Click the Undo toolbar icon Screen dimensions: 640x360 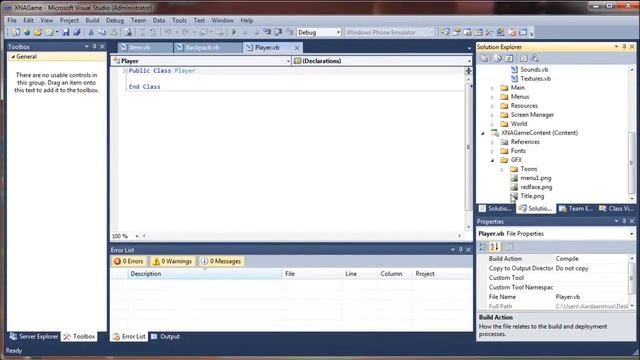[x=168, y=32]
